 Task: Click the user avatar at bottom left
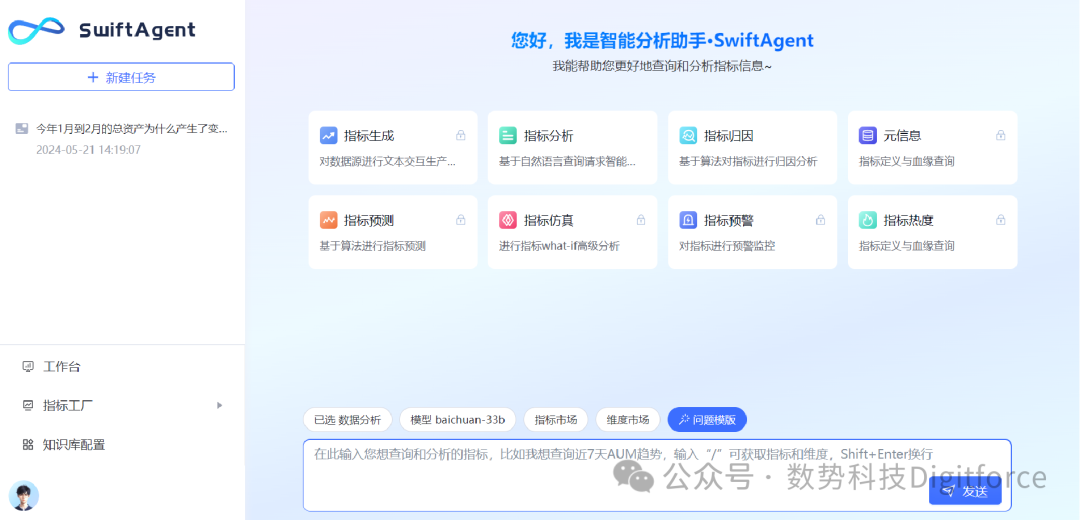23,495
